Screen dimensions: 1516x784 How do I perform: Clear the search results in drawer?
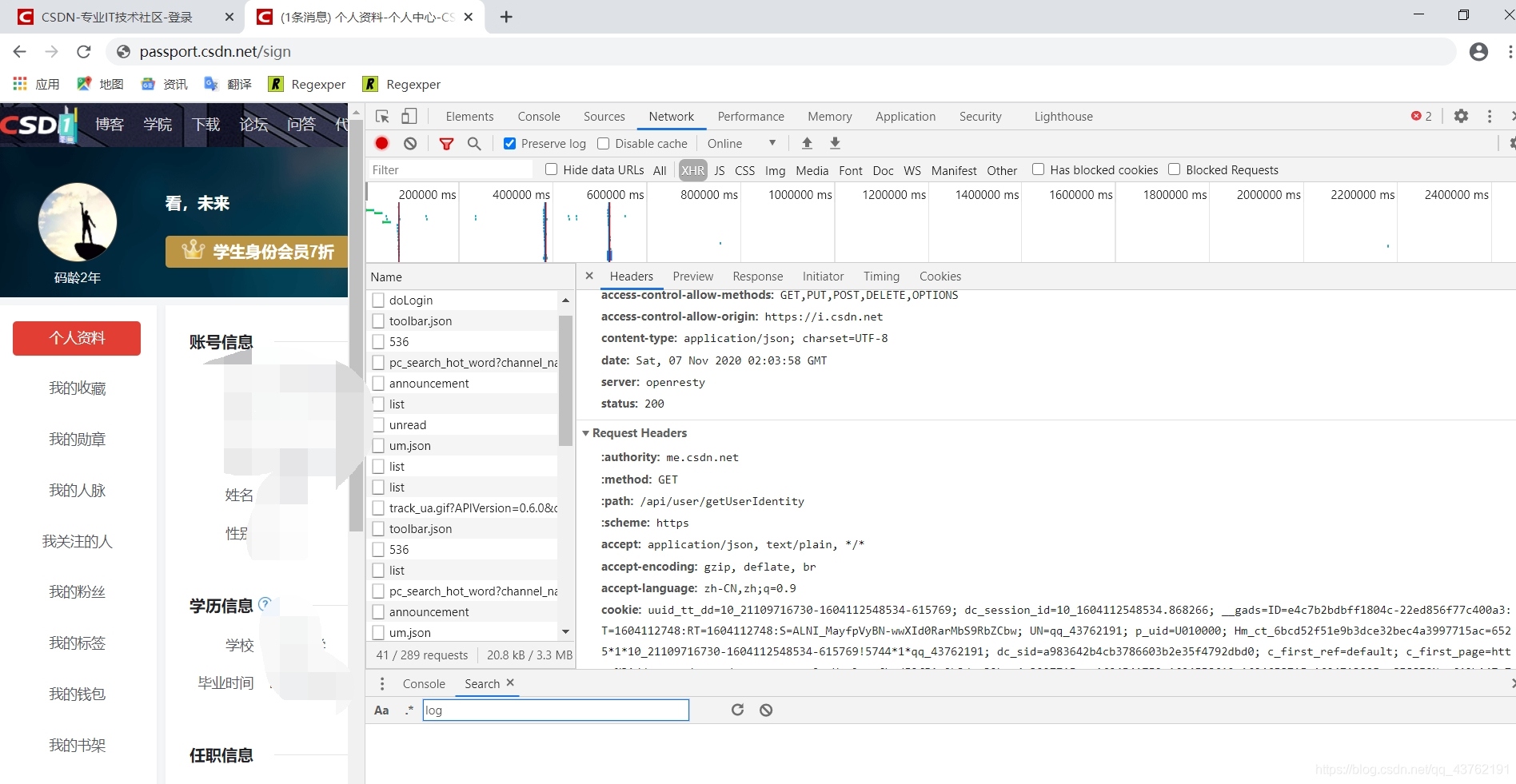click(x=766, y=710)
